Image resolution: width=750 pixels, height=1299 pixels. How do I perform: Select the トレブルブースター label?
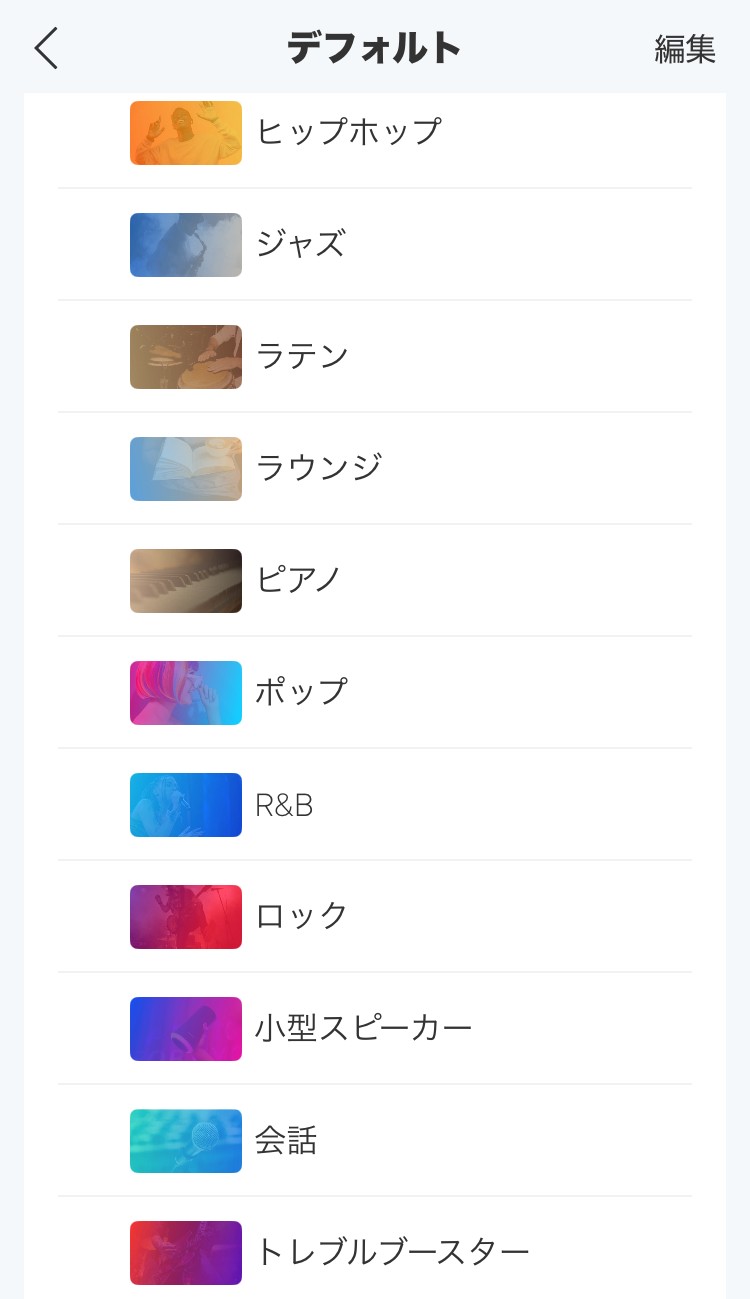coord(392,1252)
